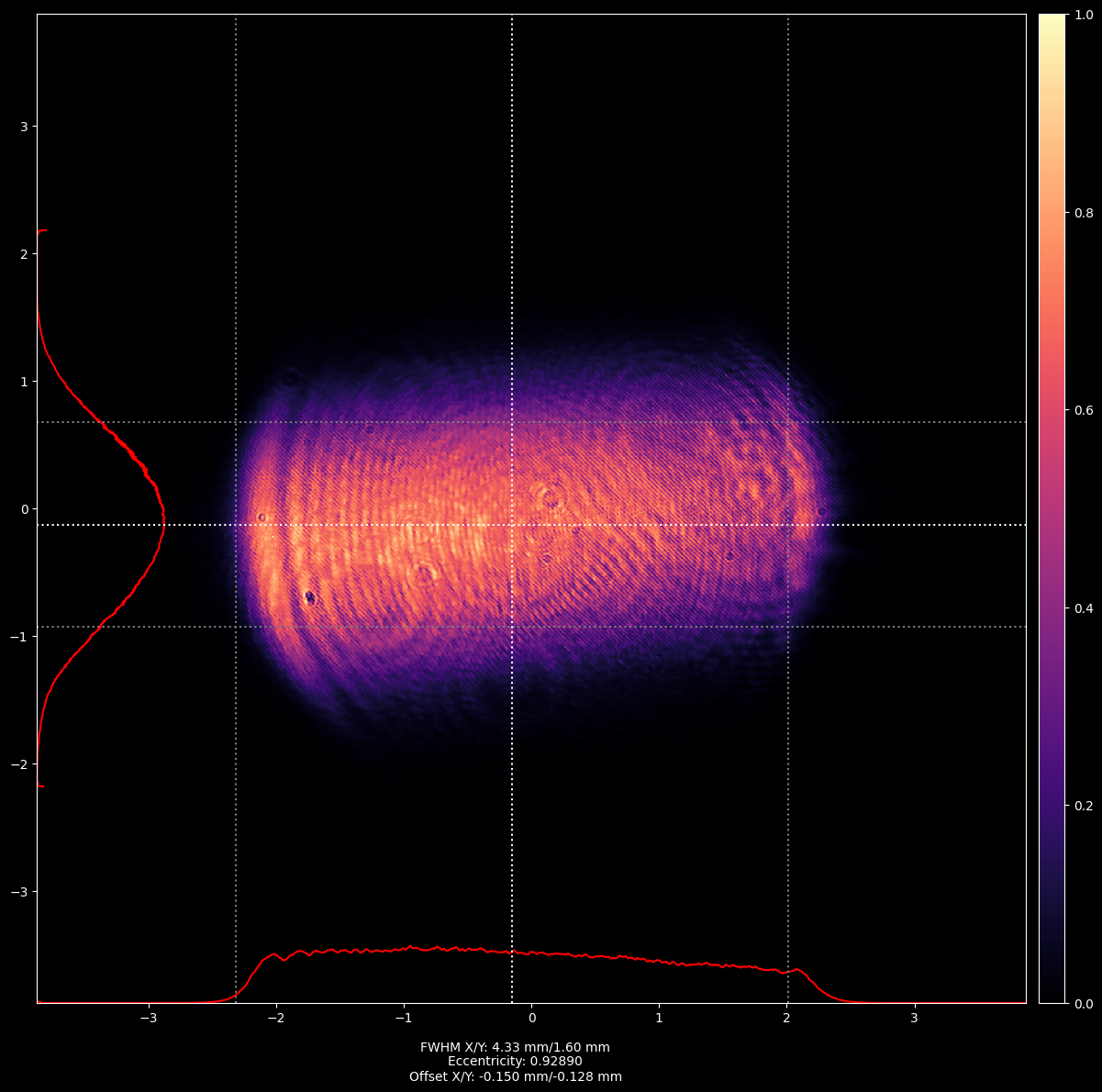Click the 1.0 tick label on colorbar
The image size is (1102, 1092).
(1084, 16)
